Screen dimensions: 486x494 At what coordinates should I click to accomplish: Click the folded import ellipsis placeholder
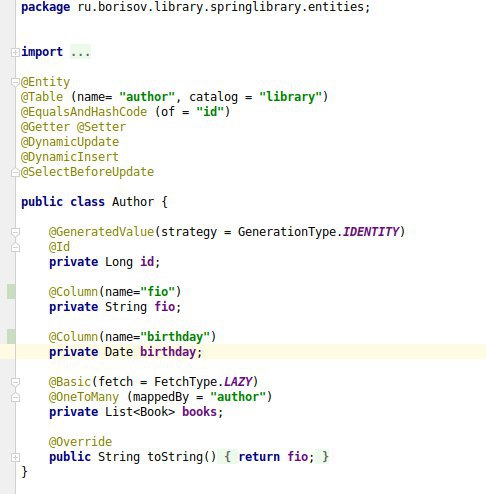[80, 52]
